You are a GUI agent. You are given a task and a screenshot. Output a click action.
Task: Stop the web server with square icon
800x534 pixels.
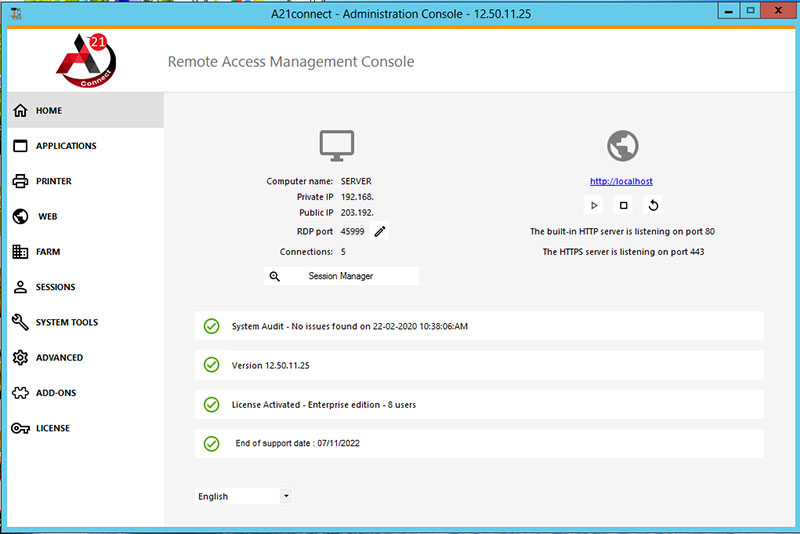coord(623,205)
